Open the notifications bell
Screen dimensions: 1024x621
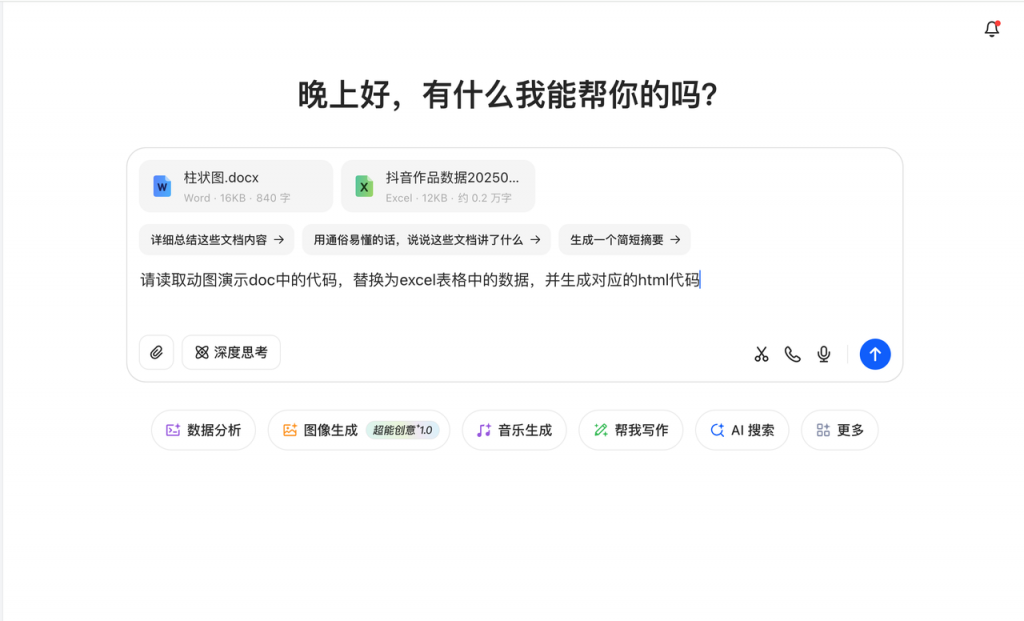pos(992,29)
